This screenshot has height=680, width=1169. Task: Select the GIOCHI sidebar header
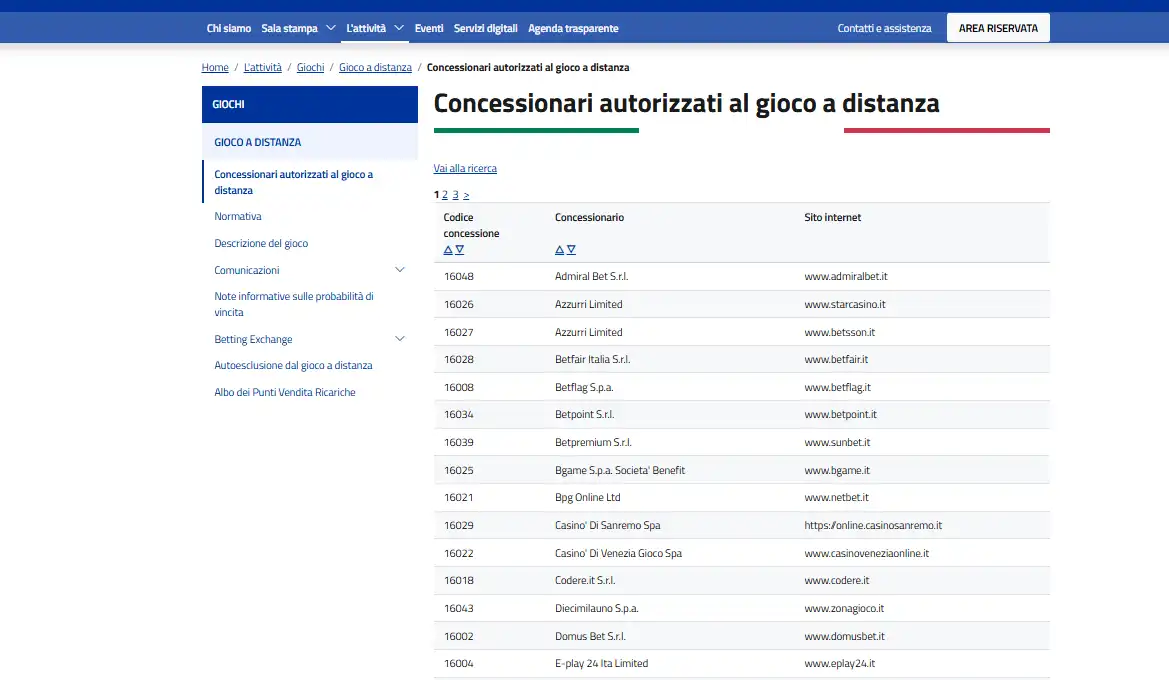309,104
